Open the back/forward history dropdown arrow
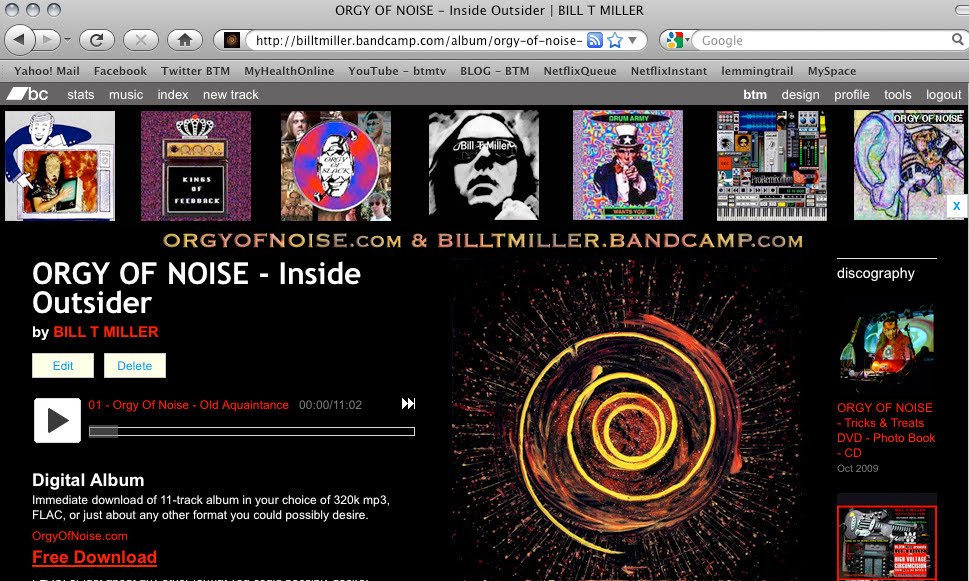 coord(67,40)
